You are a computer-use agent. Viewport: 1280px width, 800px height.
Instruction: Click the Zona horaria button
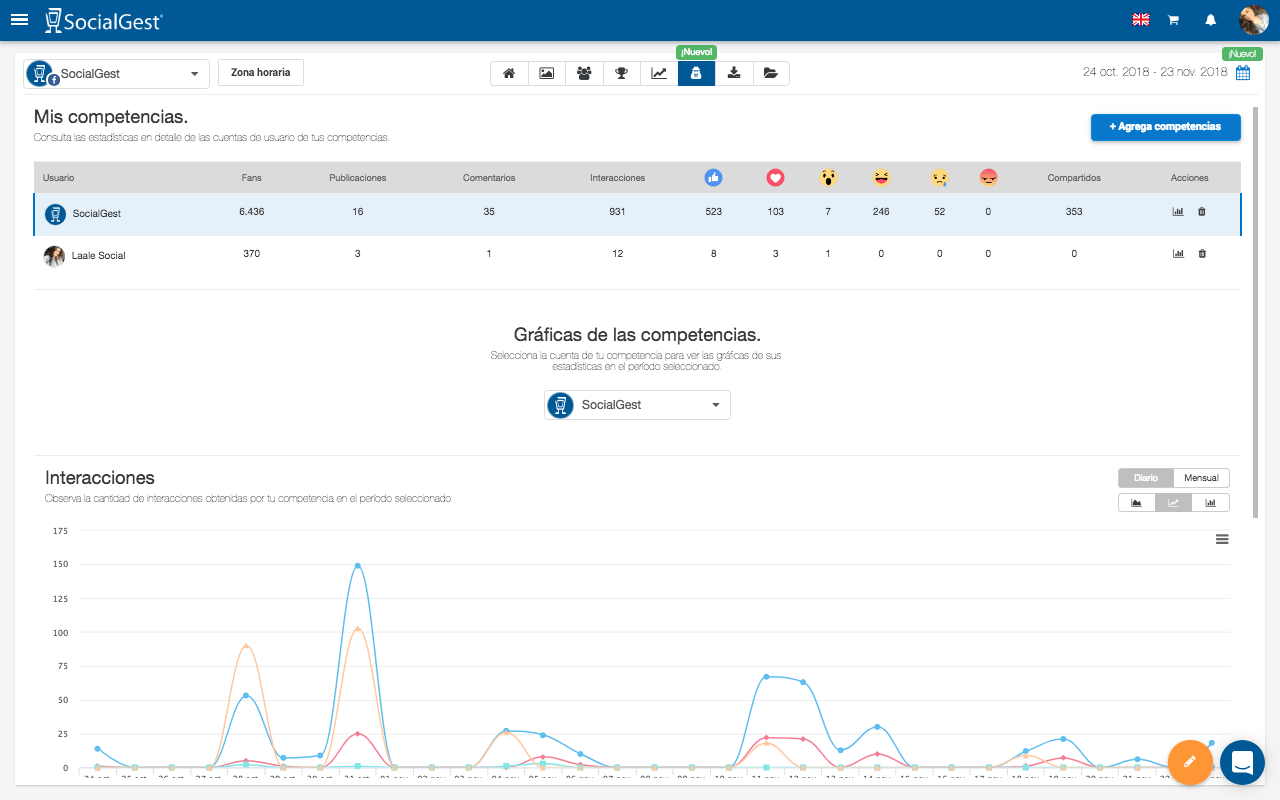[261, 73]
